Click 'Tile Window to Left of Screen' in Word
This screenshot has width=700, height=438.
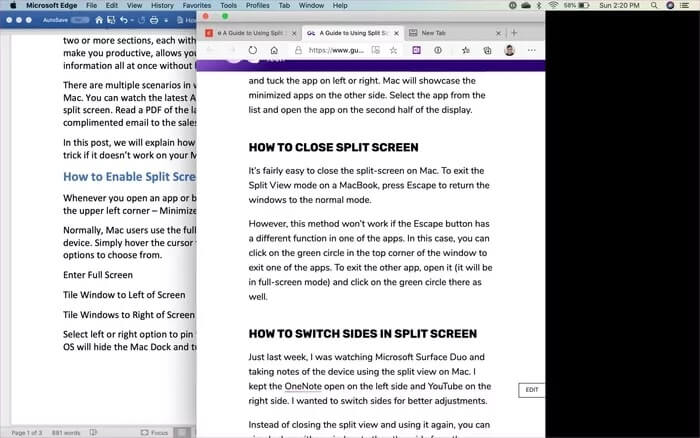pyautogui.click(x=124, y=295)
